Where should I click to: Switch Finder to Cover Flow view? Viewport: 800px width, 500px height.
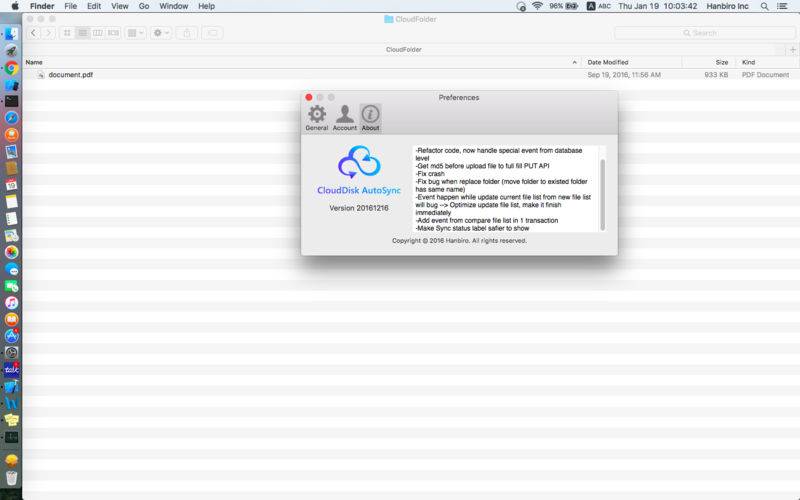point(113,33)
